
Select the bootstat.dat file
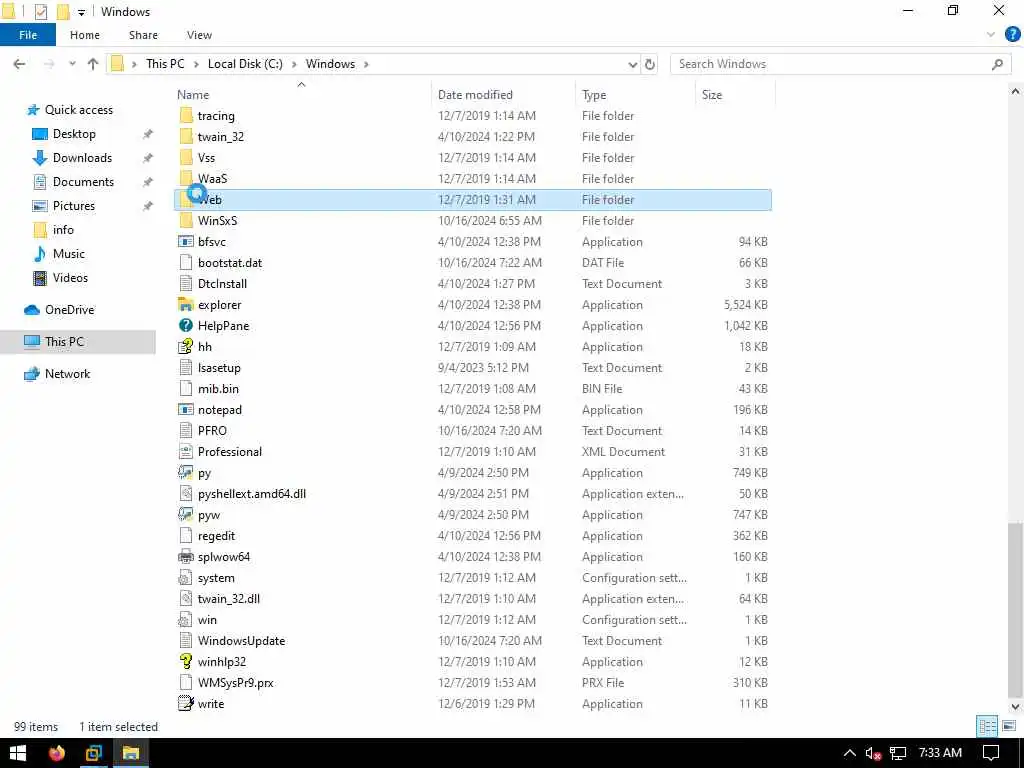point(473,263)
